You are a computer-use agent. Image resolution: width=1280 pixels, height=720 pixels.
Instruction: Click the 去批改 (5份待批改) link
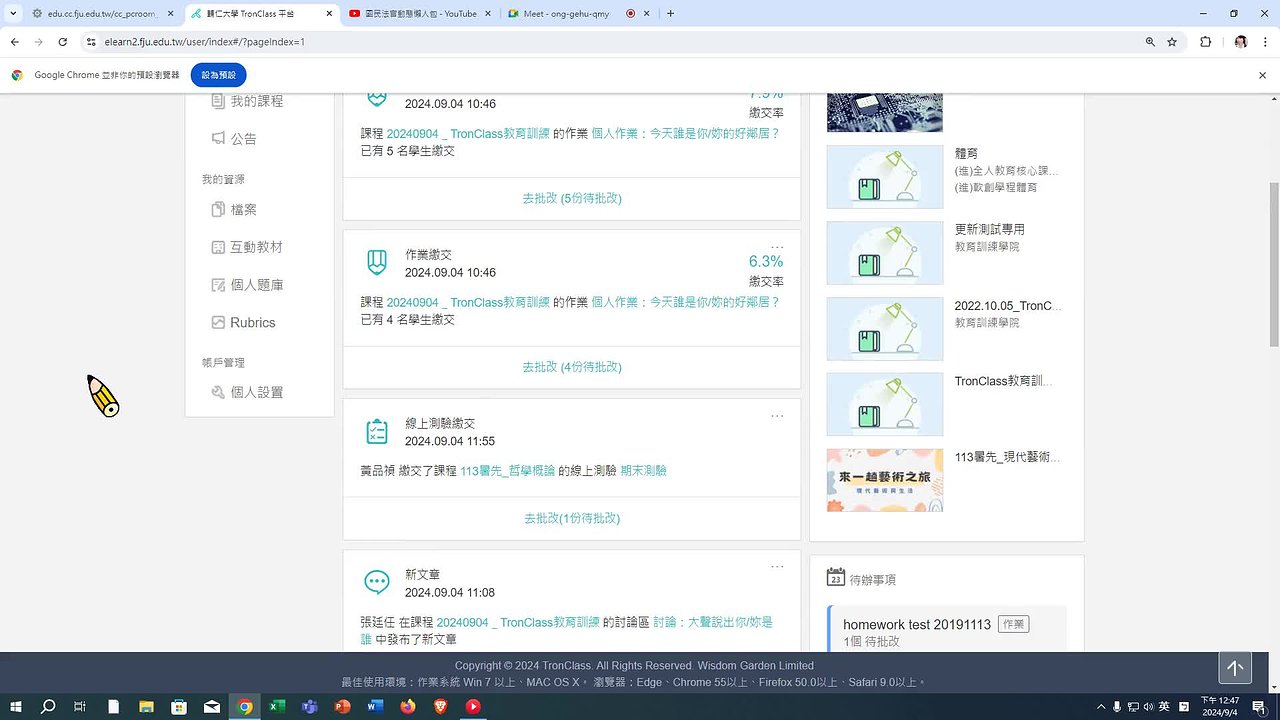pos(572,198)
